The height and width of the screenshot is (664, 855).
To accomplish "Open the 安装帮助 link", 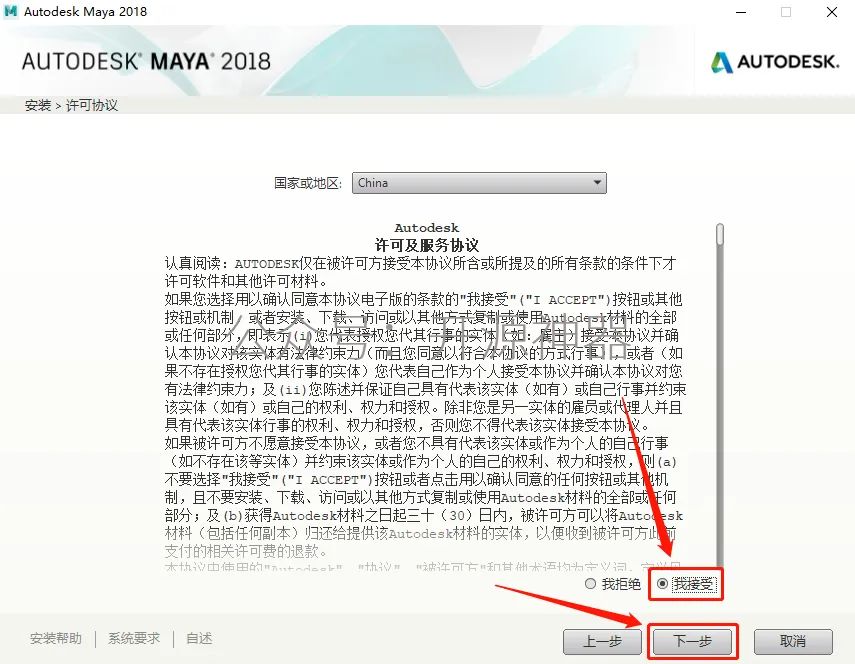I will (56, 638).
